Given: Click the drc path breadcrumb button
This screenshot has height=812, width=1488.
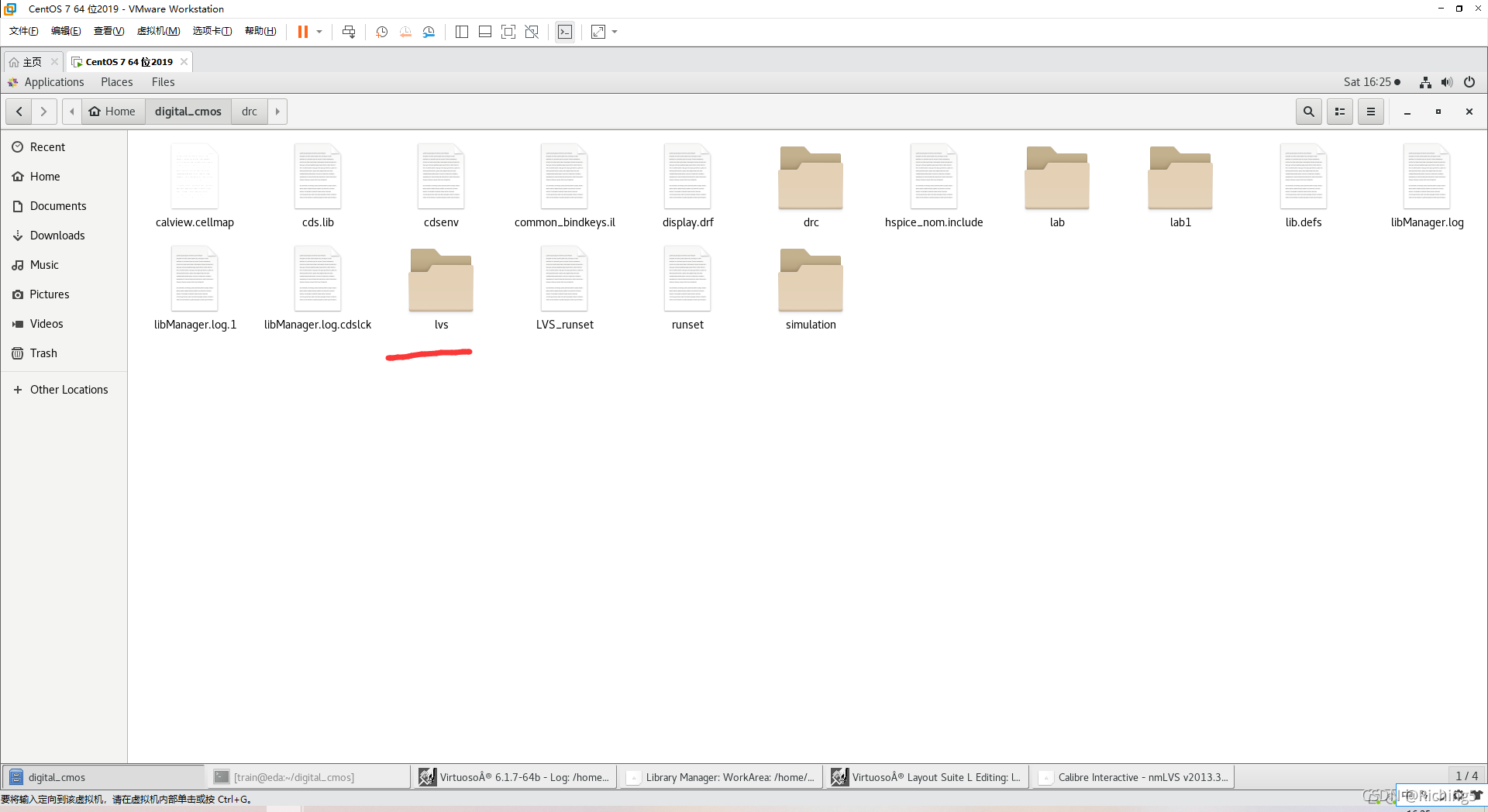Looking at the screenshot, I should click(x=249, y=112).
